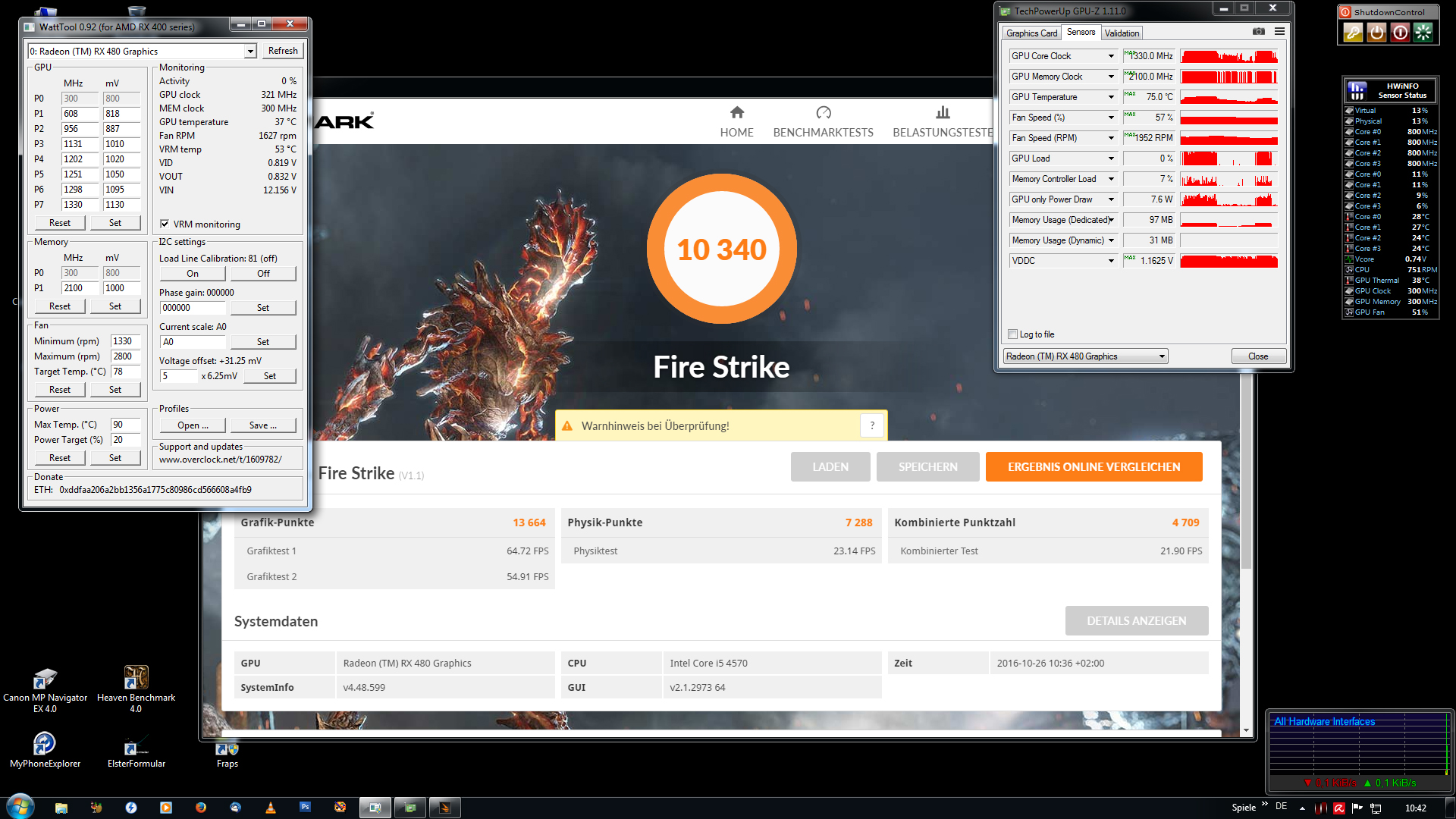The image size is (1456, 819).
Task: Open the GPU-Z hamburger menu icon
Action: click(x=1279, y=32)
